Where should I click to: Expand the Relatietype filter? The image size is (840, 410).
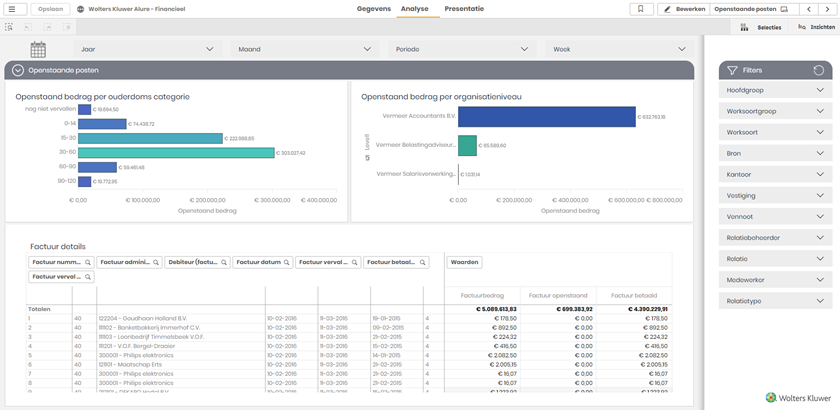[x=775, y=301]
